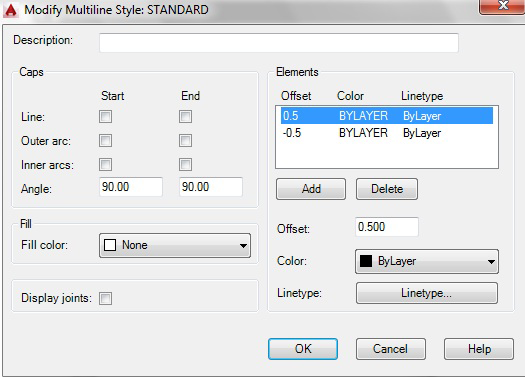Open the Fill color dropdown
Image resolution: width=525 pixels, height=377 pixels.
coord(175,245)
